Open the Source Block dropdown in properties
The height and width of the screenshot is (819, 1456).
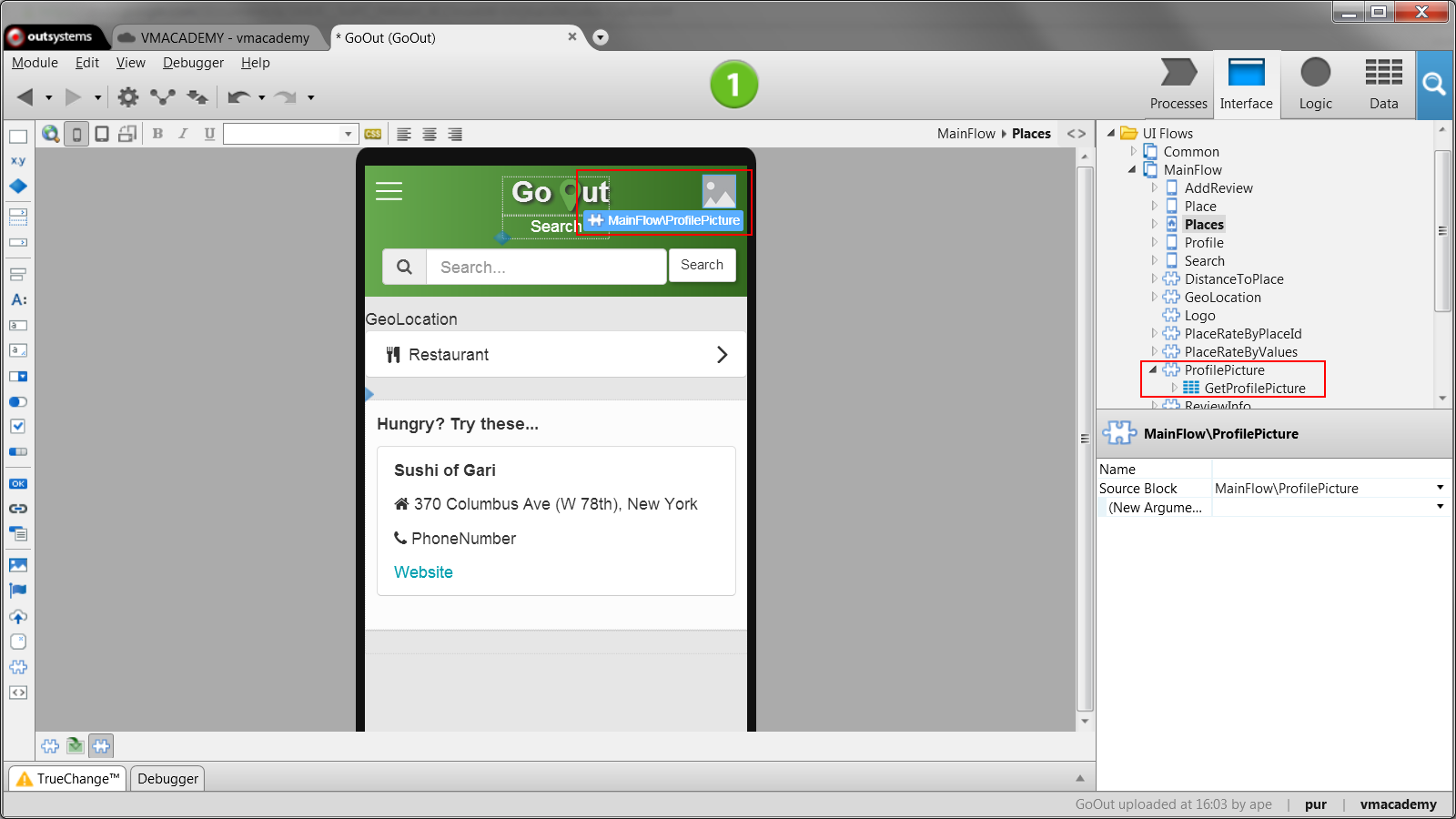[x=1438, y=488]
